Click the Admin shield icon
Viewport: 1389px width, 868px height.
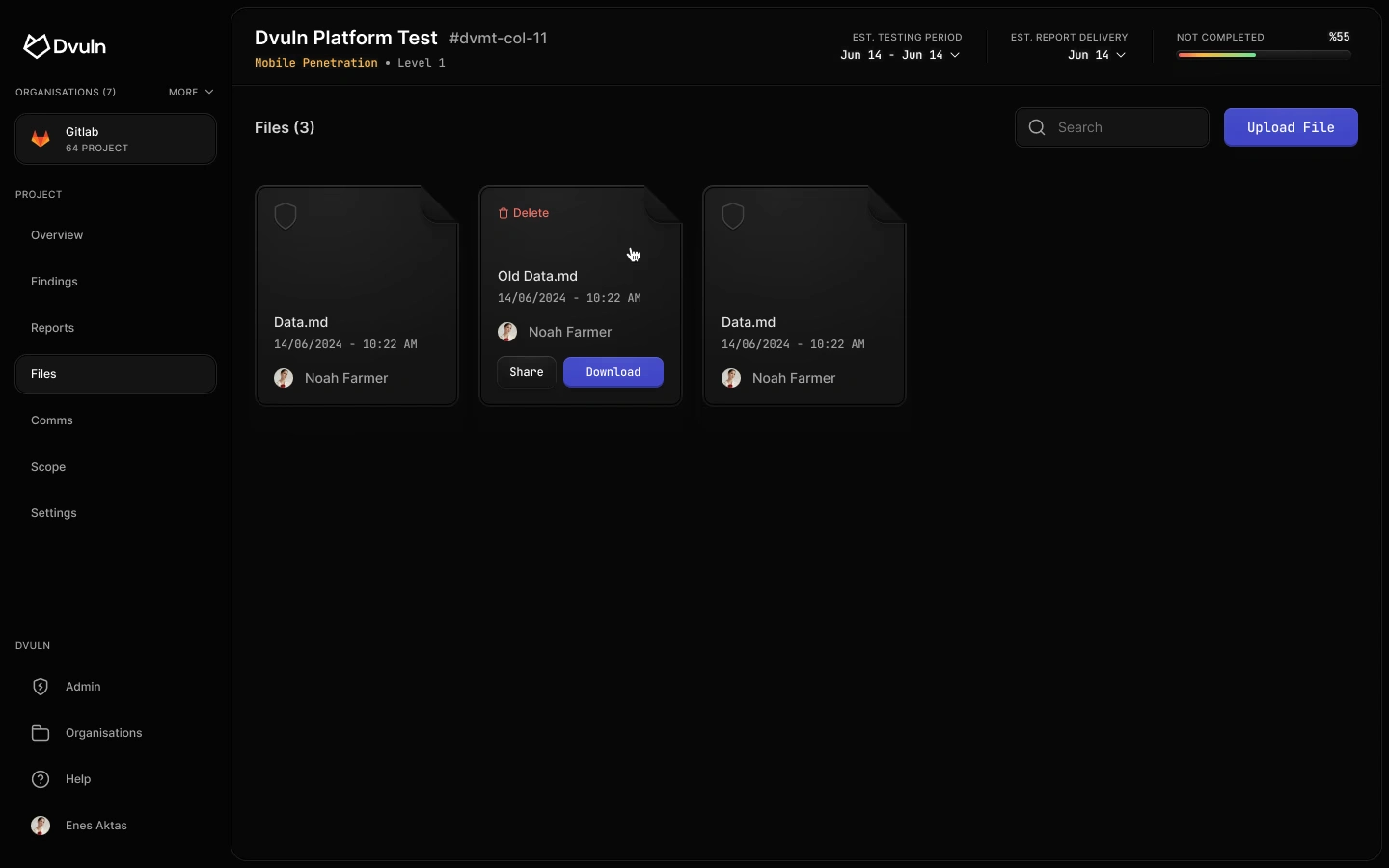click(41, 687)
